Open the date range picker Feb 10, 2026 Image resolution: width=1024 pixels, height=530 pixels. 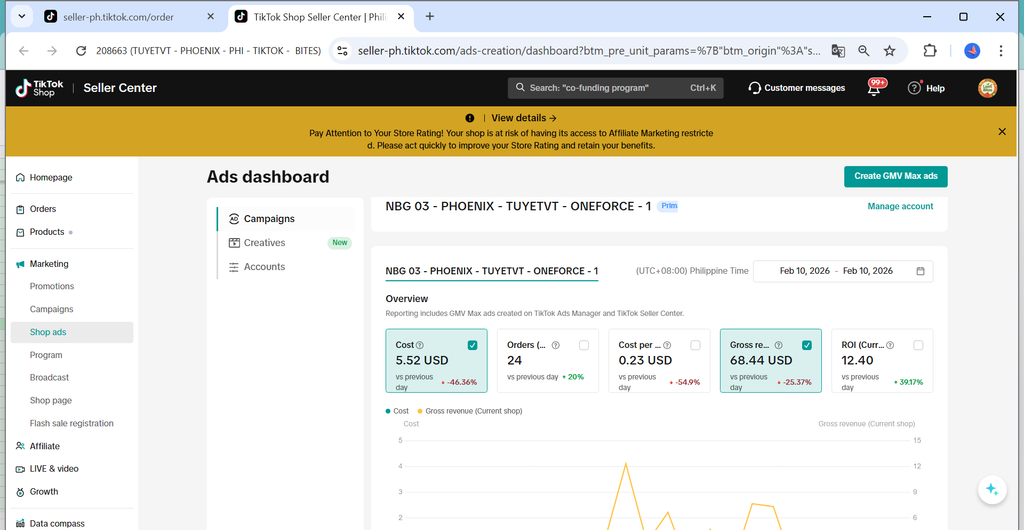pos(842,271)
